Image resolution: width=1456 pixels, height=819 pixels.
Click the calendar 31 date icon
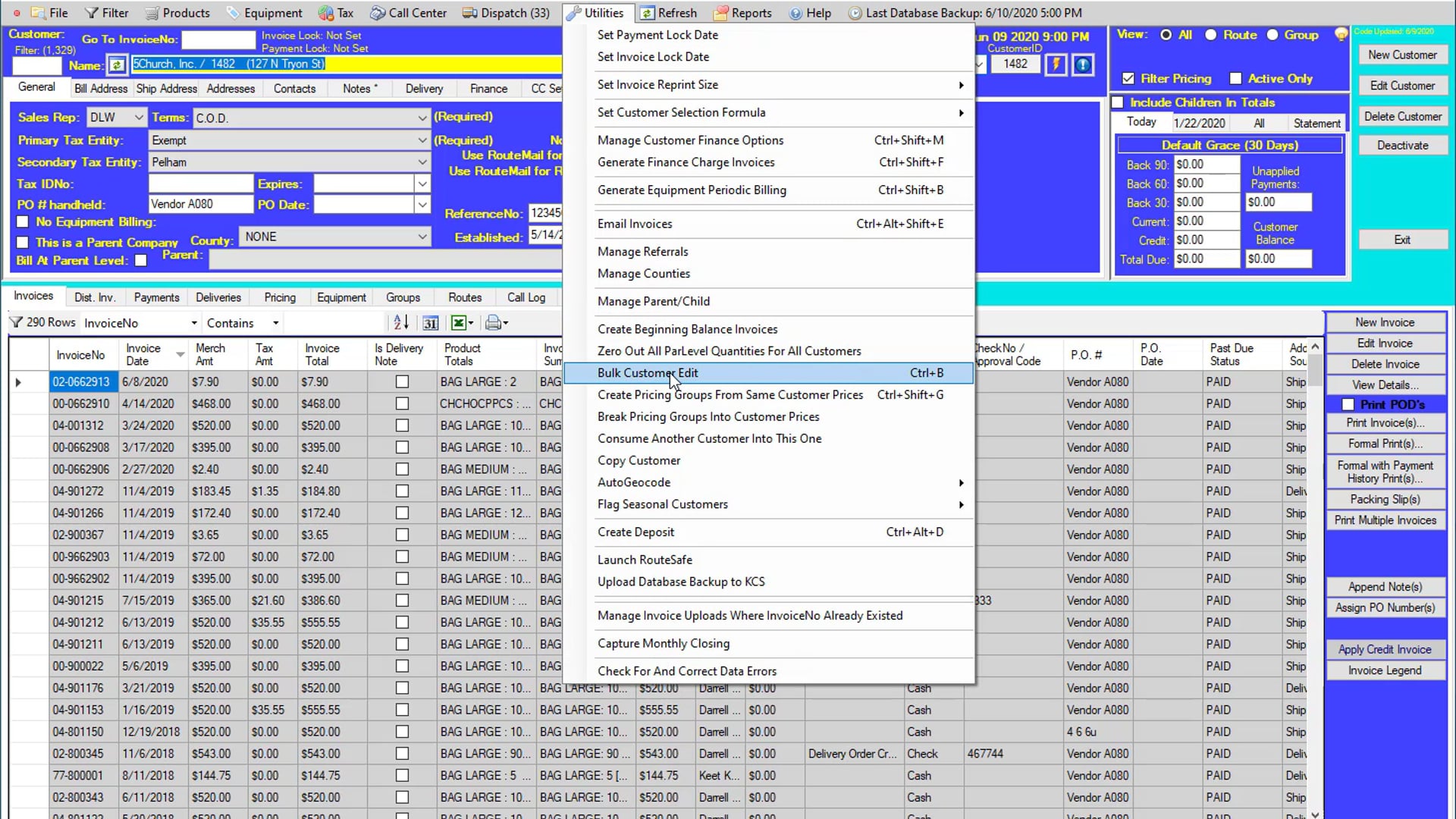tap(430, 323)
